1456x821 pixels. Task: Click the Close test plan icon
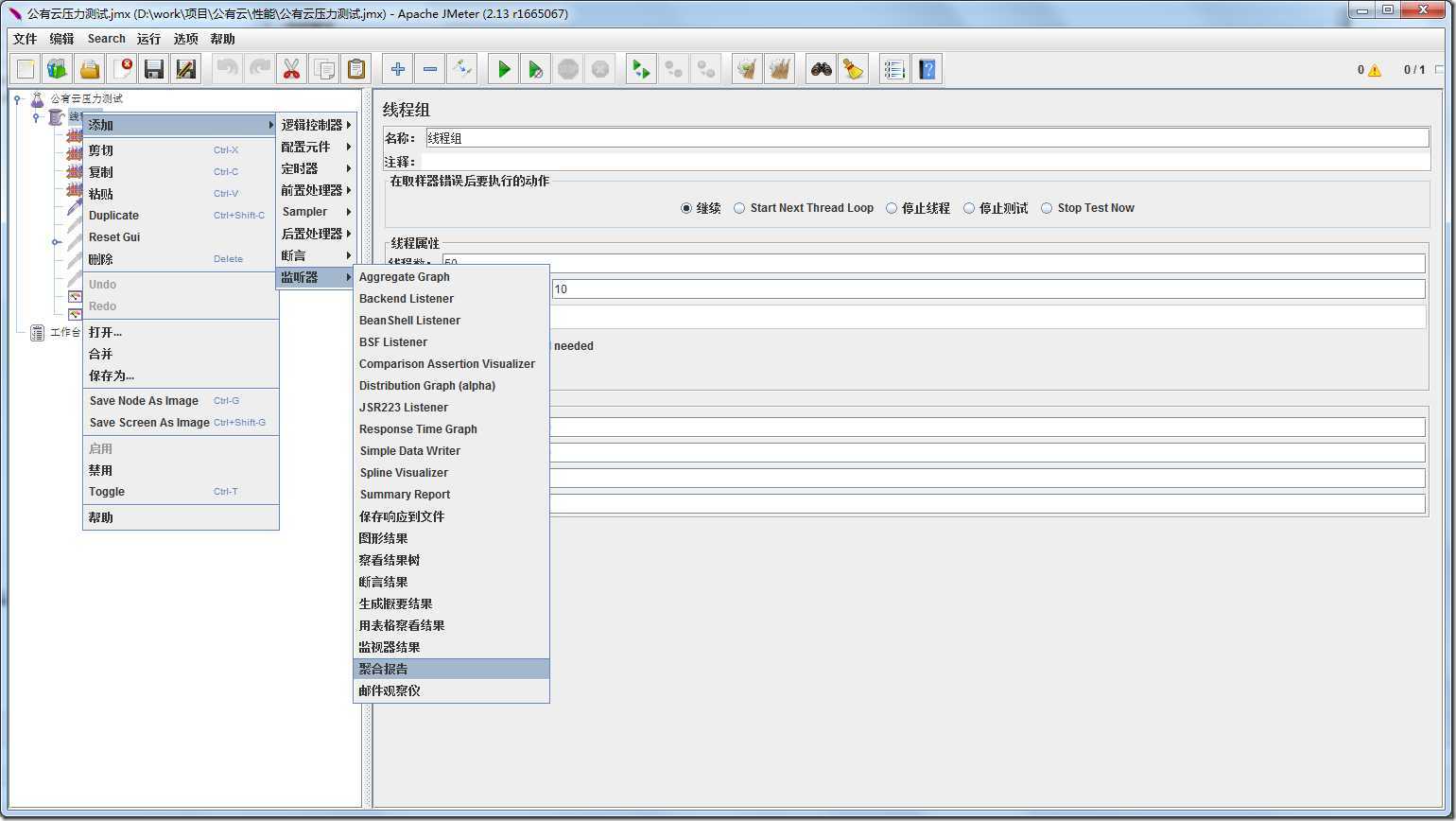pos(122,69)
